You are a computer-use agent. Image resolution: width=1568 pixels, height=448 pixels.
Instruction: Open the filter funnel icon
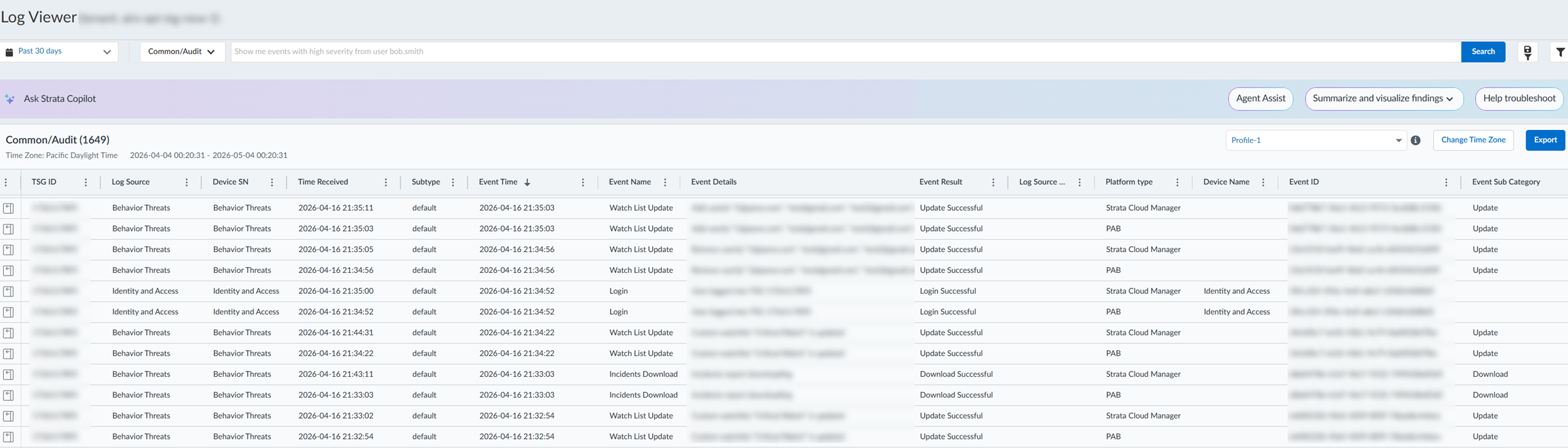point(1560,52)
